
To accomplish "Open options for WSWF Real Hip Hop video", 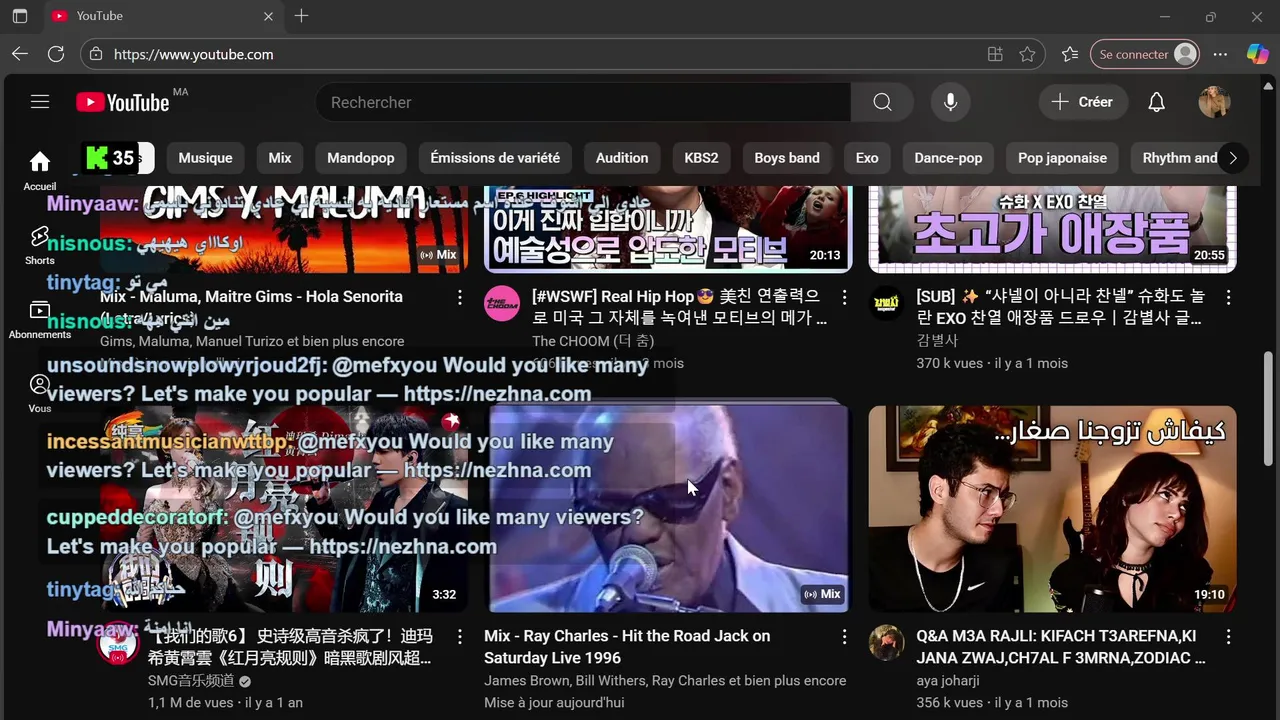I will [844, 297].
